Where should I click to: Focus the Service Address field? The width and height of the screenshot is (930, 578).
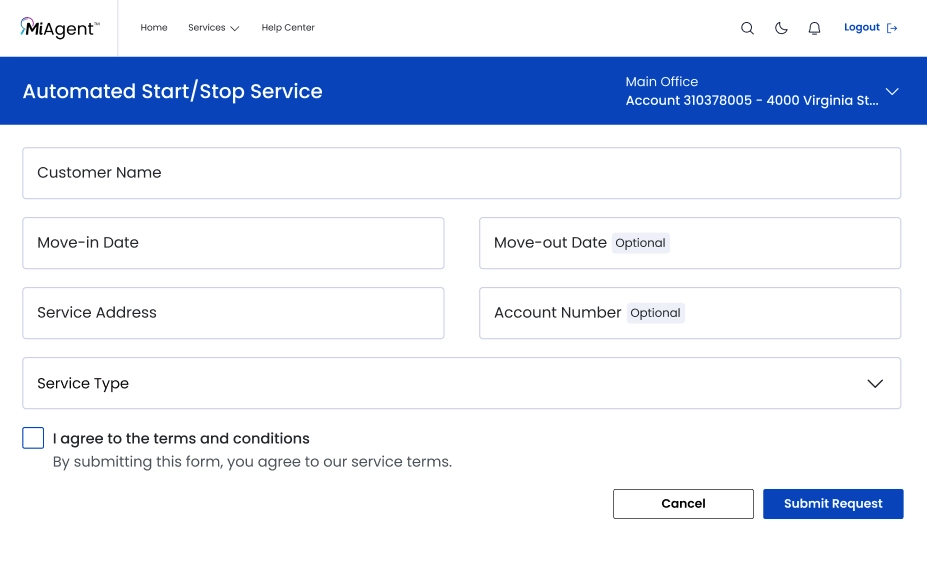pos(233,313)
